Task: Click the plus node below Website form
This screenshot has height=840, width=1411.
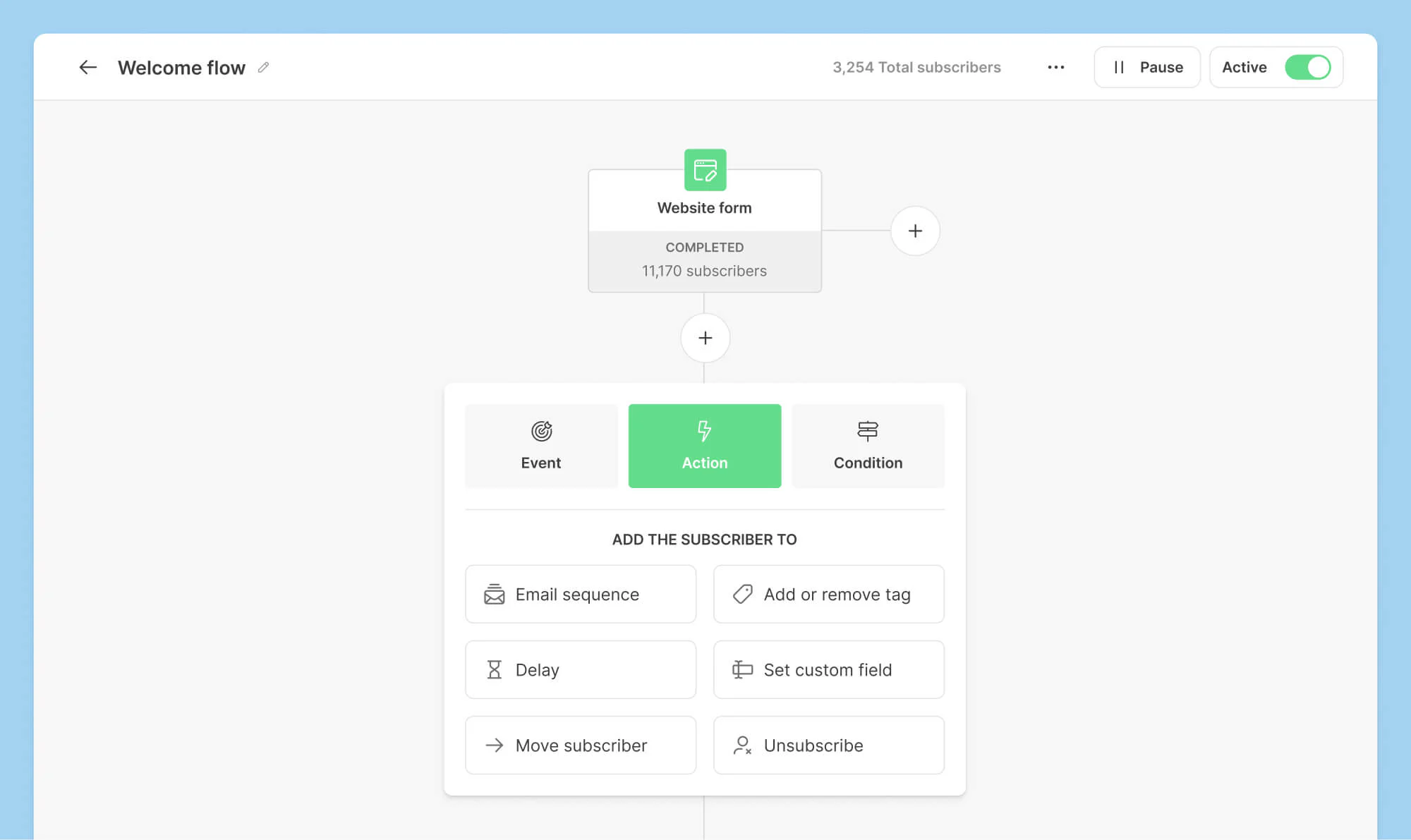Action: point(704,338)
